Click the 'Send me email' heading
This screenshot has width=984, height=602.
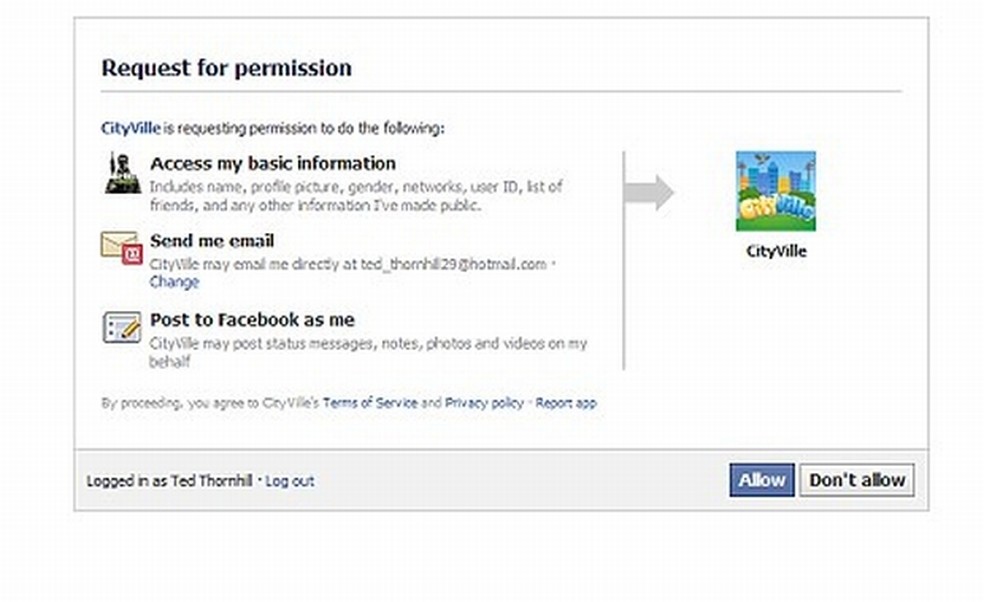pyautogui.click(x=212, y=241)
